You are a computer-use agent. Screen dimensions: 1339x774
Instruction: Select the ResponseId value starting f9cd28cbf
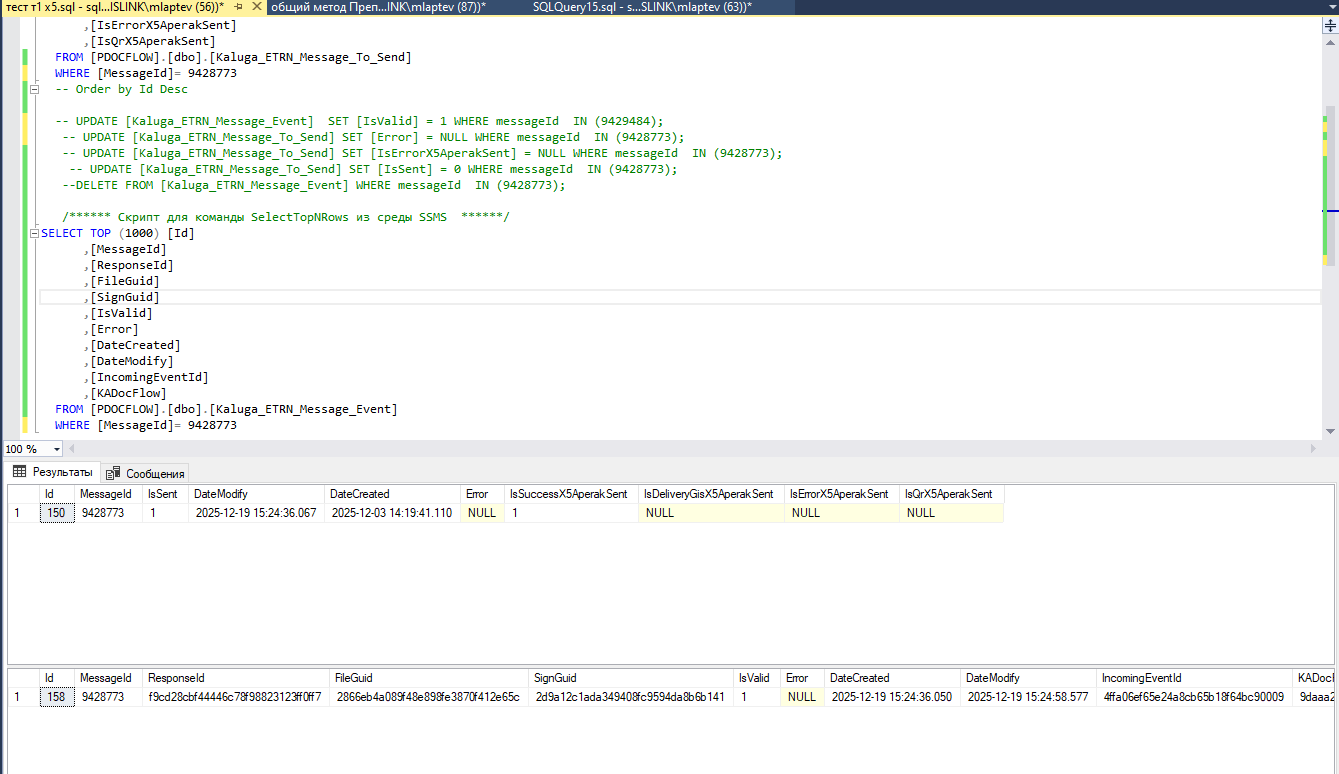(x=236, y=697)
